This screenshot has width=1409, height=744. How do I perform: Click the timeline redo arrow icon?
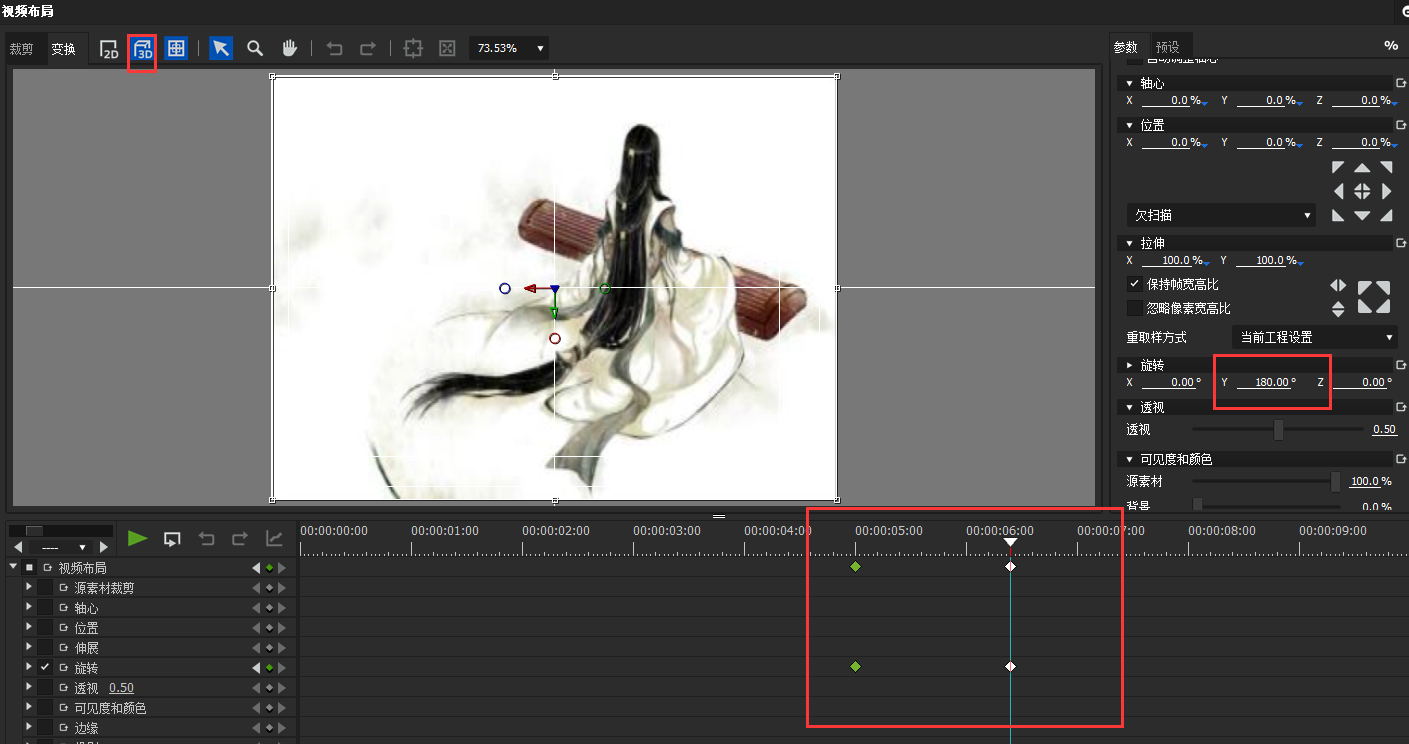[240, 539]
